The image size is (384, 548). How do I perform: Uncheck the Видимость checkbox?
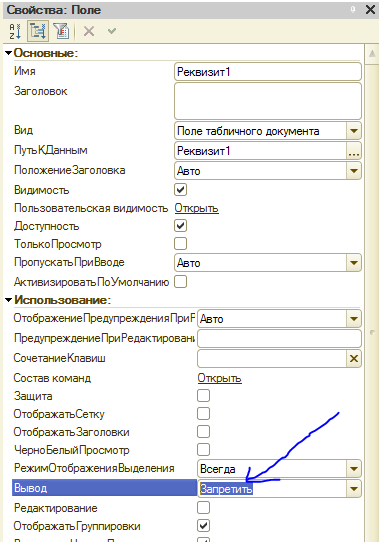[x=180, y=190]
